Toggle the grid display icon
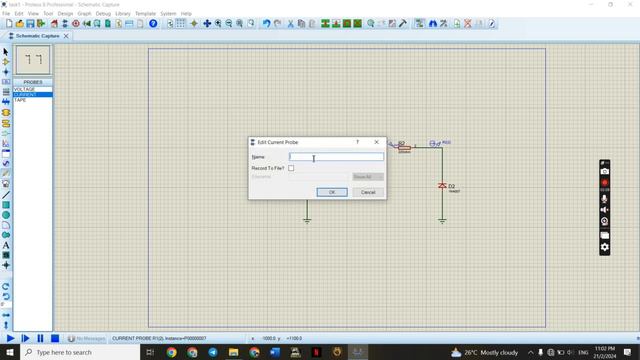The height and width of the screenshot is (360, 640). (180, 24)
